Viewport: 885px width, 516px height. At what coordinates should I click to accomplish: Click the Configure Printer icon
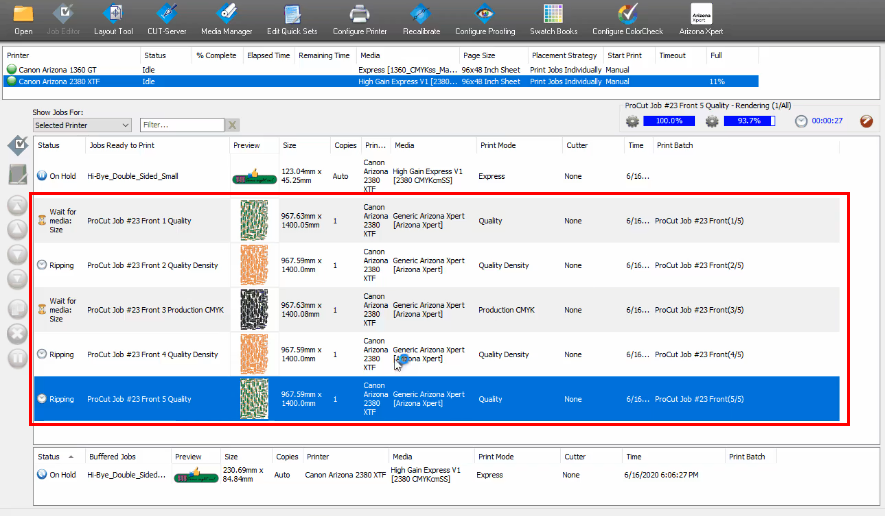tap(360, 17)
